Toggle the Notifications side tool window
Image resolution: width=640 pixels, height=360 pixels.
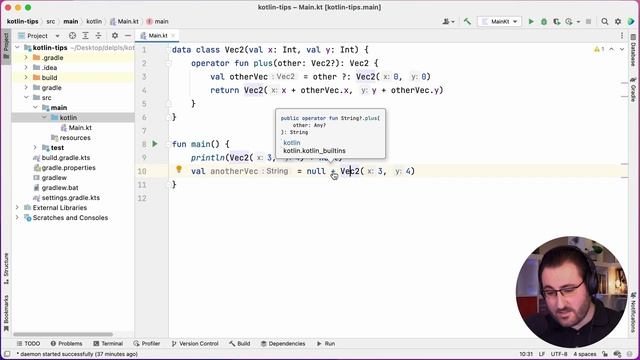click(x=633, y=312)
